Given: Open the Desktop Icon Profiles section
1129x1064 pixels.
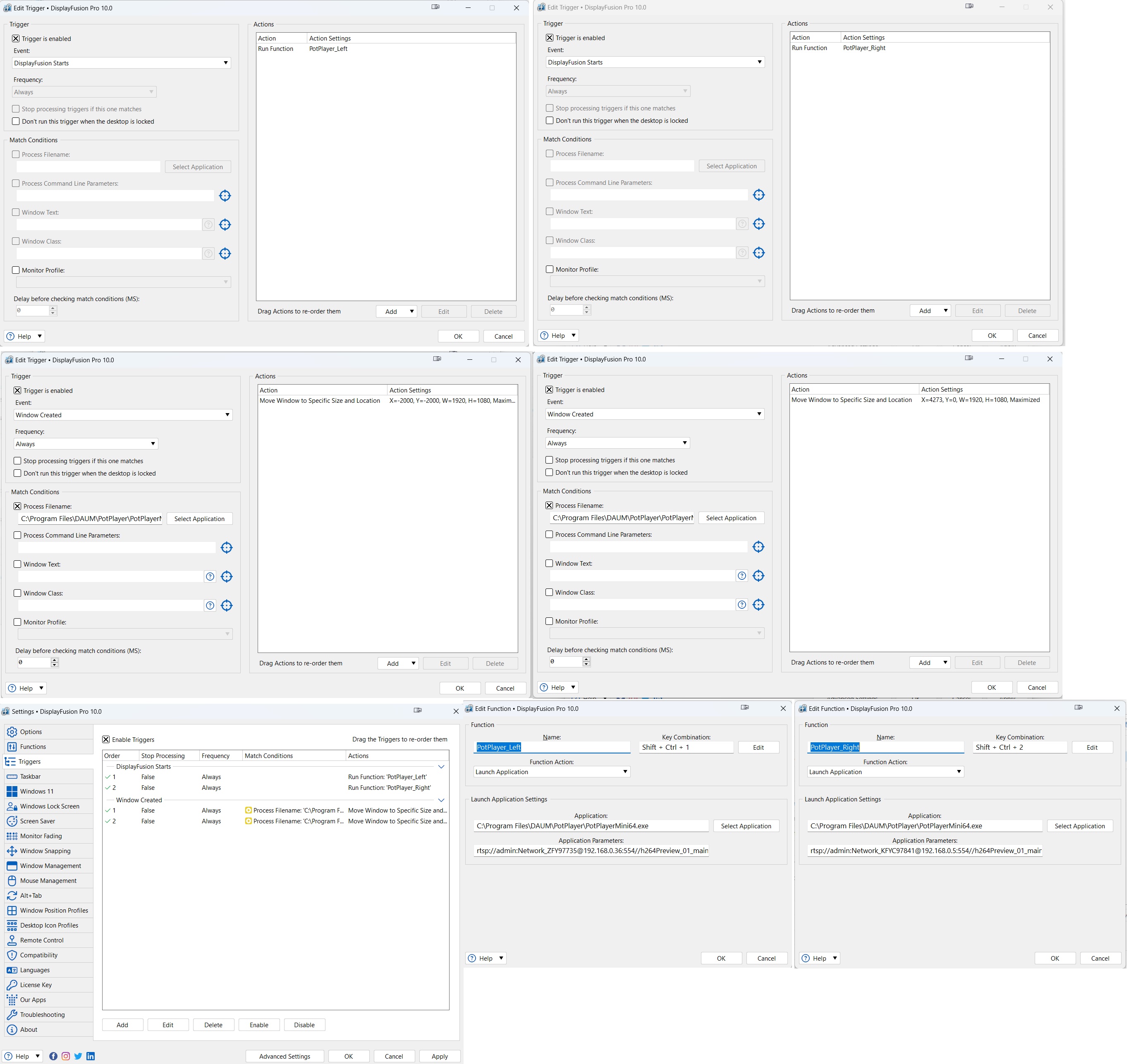Looking at the screenshot, I should (x=49, y=925).
